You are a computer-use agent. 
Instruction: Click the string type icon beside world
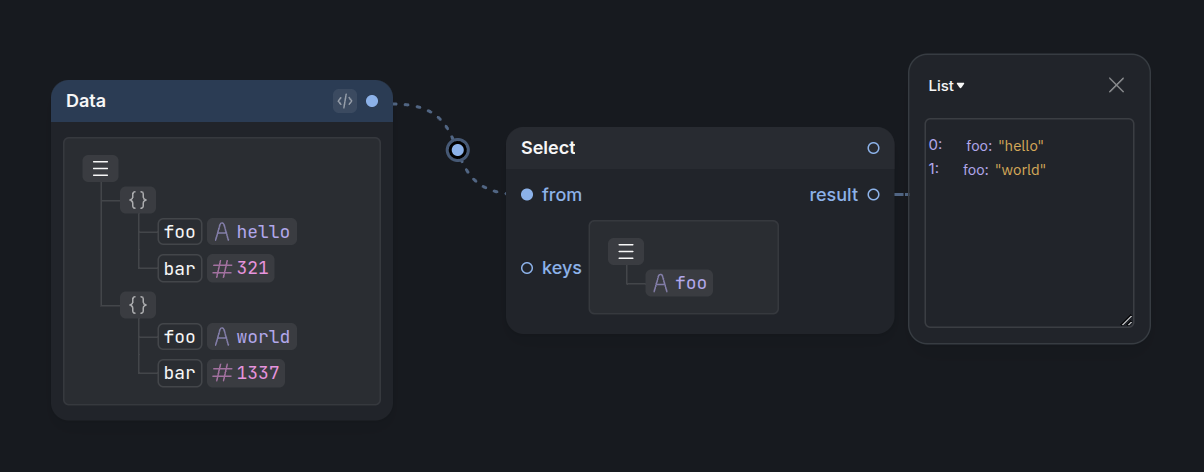(x=222, y=337)
